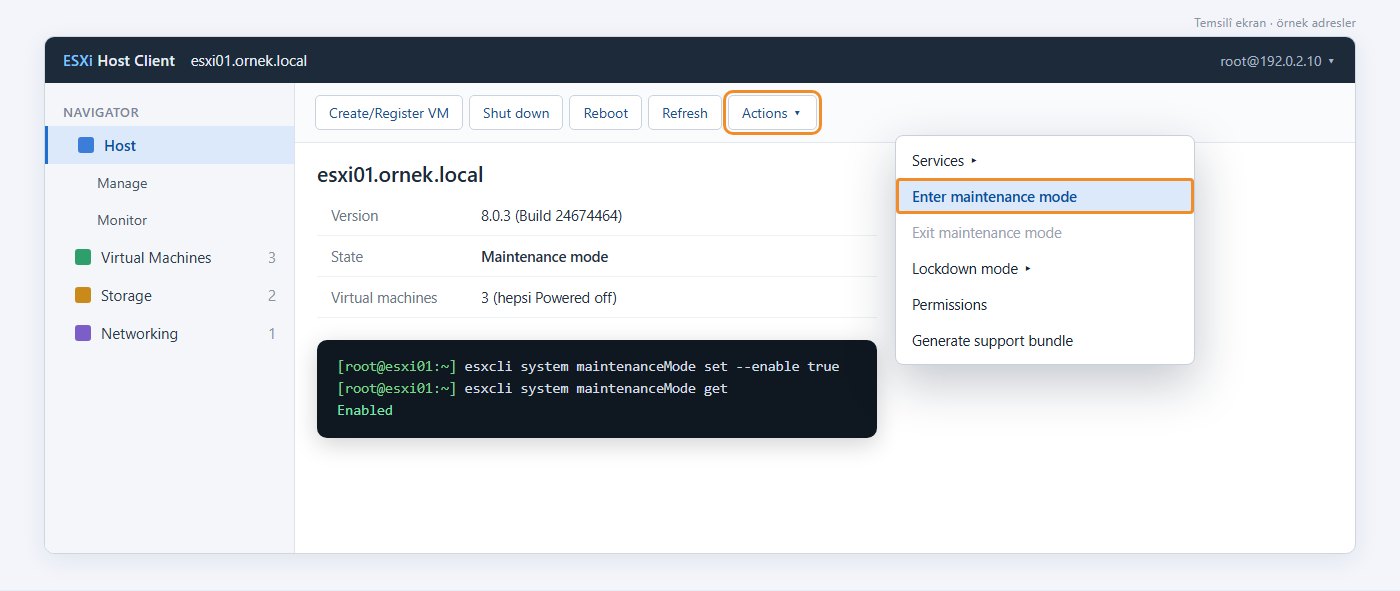The height and width of the screenshot is (591, 1400).
Task: Click the Refresh button
Action: [685, 113]
